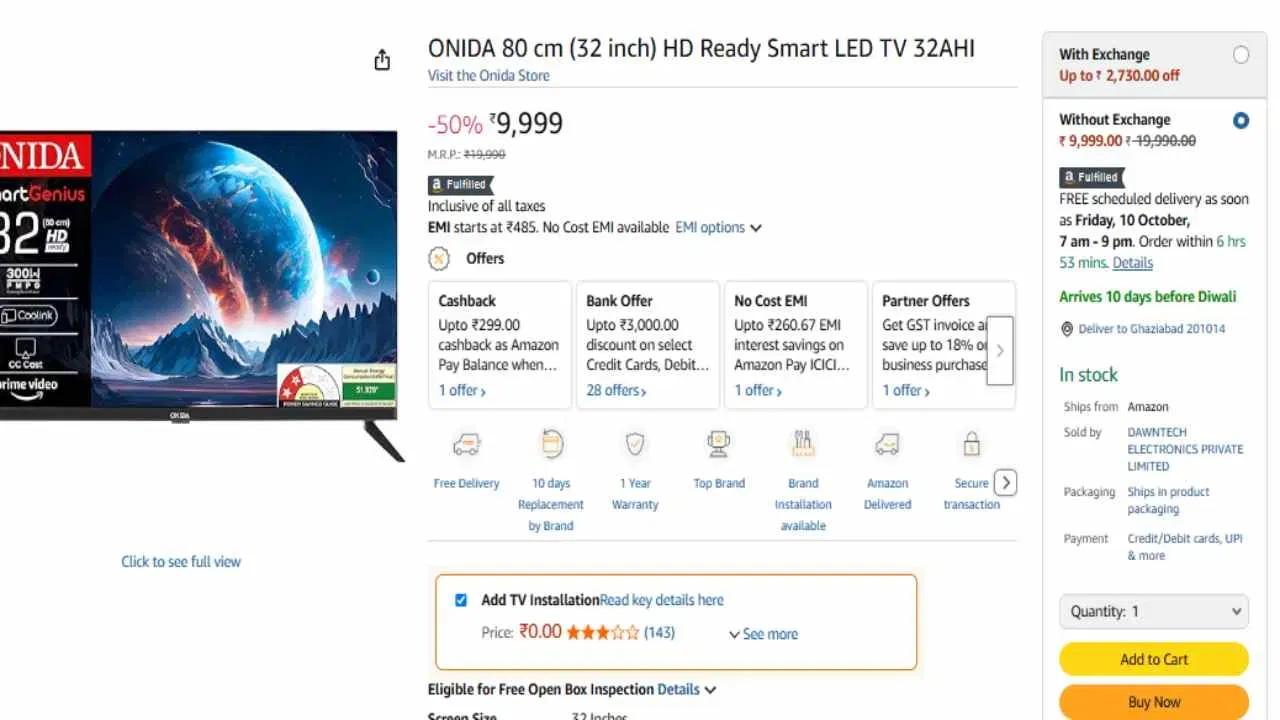Click the Amazon Delivered icon

(887, 443)
